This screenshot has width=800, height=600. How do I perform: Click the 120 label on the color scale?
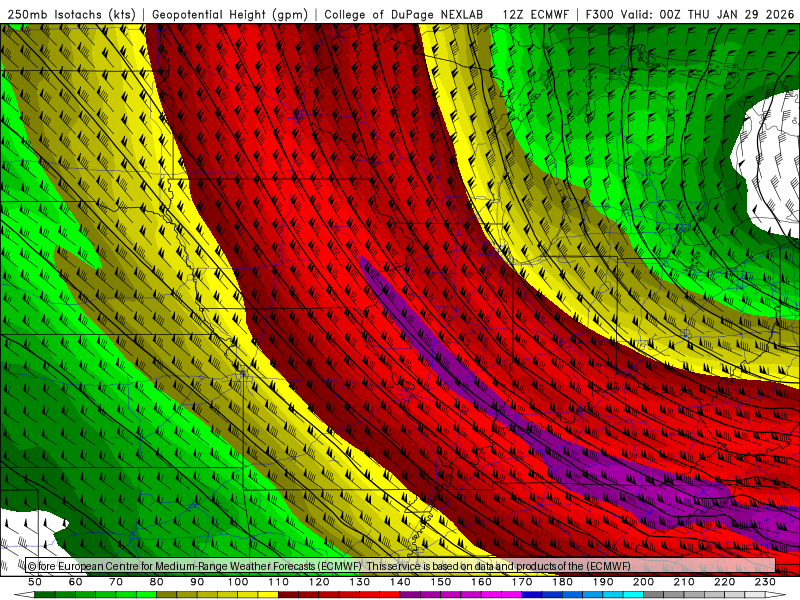[319, 582]
